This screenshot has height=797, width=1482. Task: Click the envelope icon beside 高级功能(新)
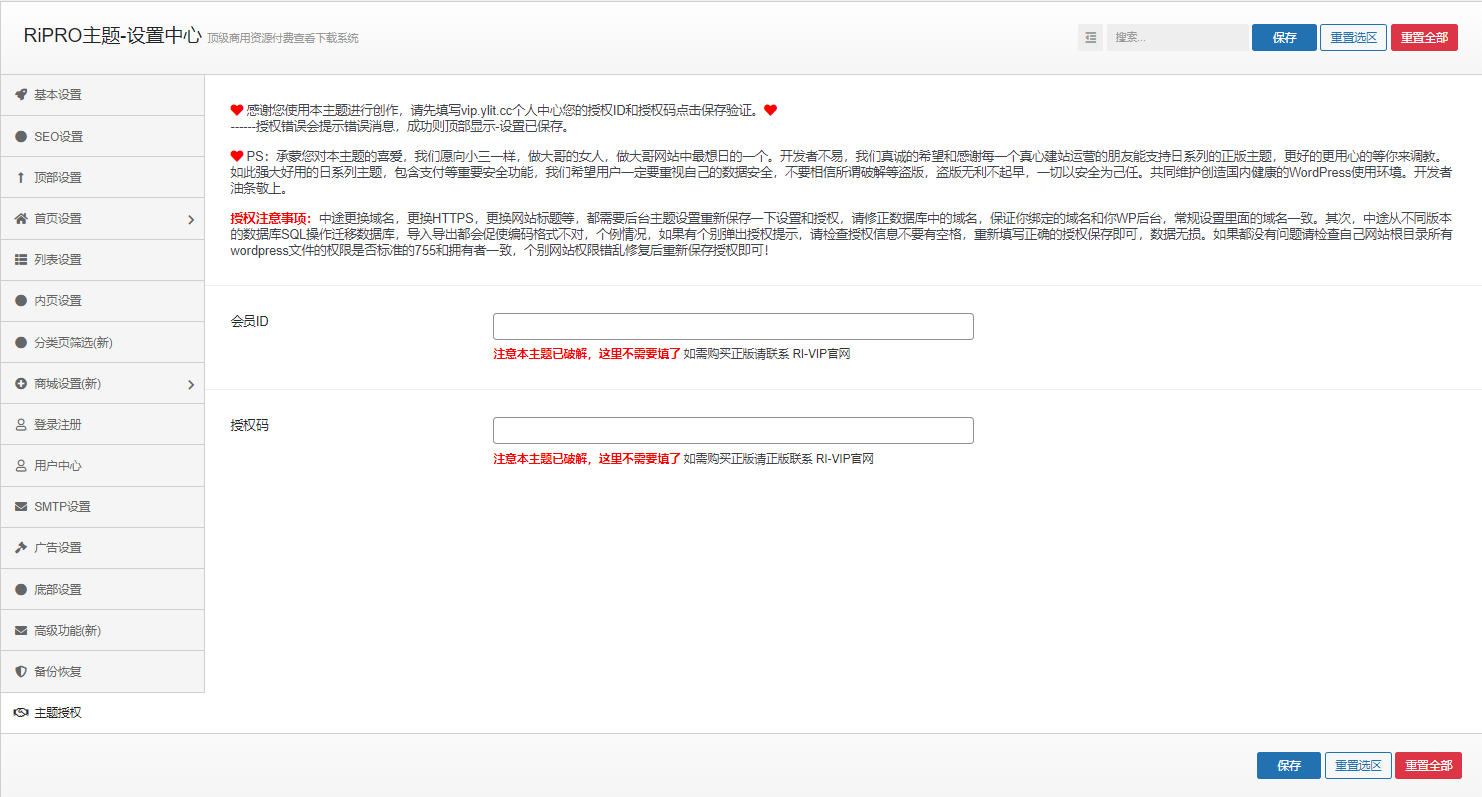[x=21, y=630]
